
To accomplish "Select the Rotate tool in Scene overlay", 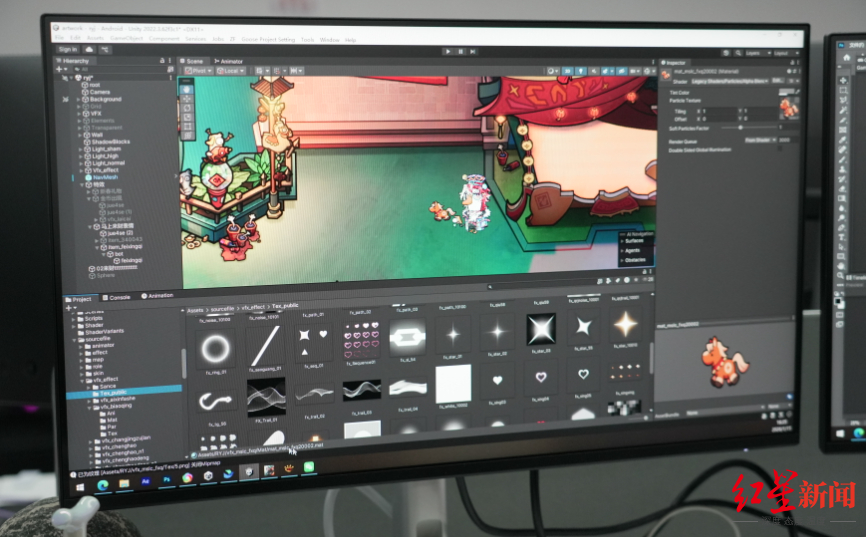I will tap(187, 108).
